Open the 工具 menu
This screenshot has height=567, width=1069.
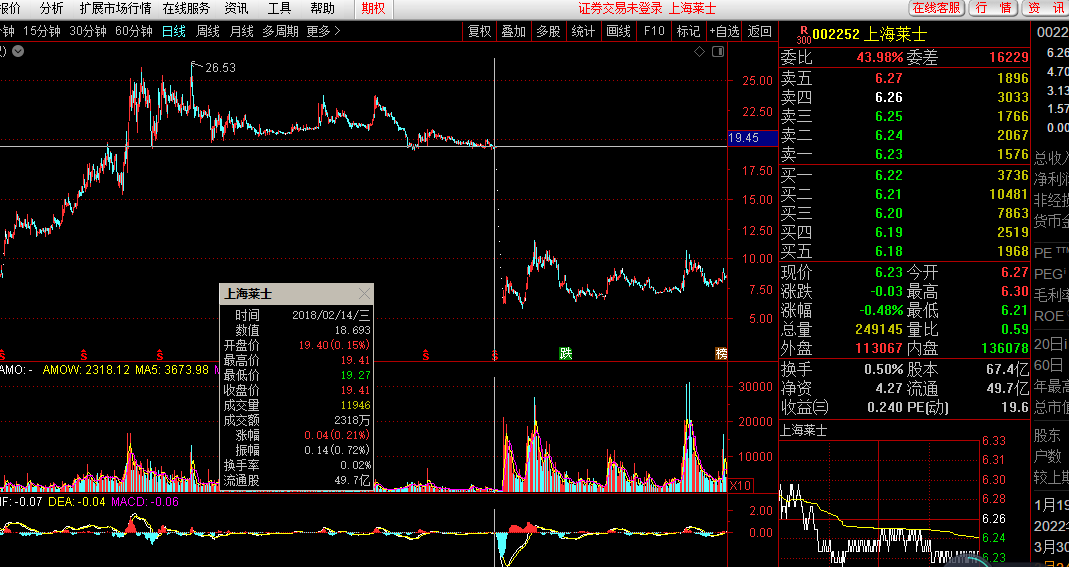(x=279, y=8)
